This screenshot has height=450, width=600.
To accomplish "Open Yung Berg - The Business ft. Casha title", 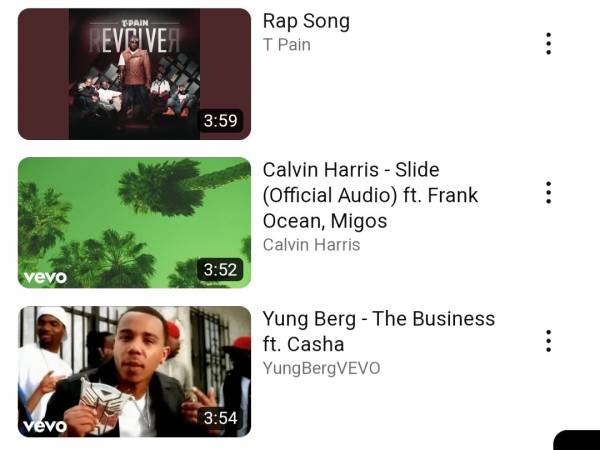I will 379,331.
